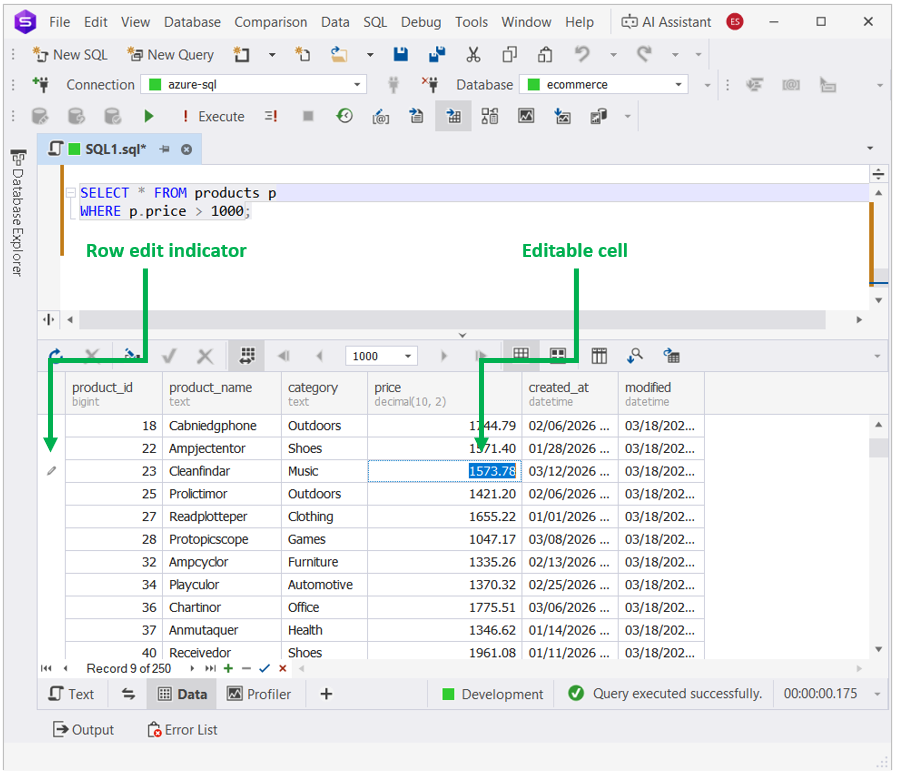Select the Cabniedgphone product name cell

click(x=222, y=426)
